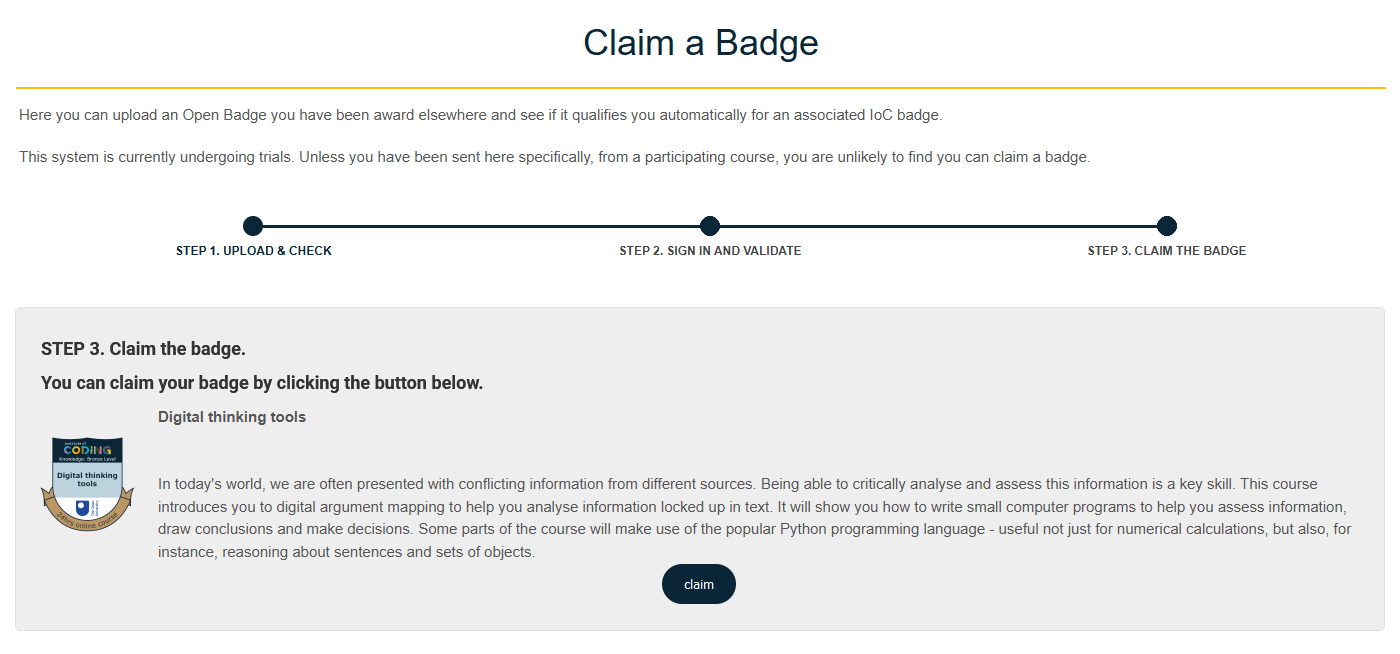Click the 'currently undergoing trials' notice text
The height and width of the screenshot is (654, 1400).
tap(554, 157)
